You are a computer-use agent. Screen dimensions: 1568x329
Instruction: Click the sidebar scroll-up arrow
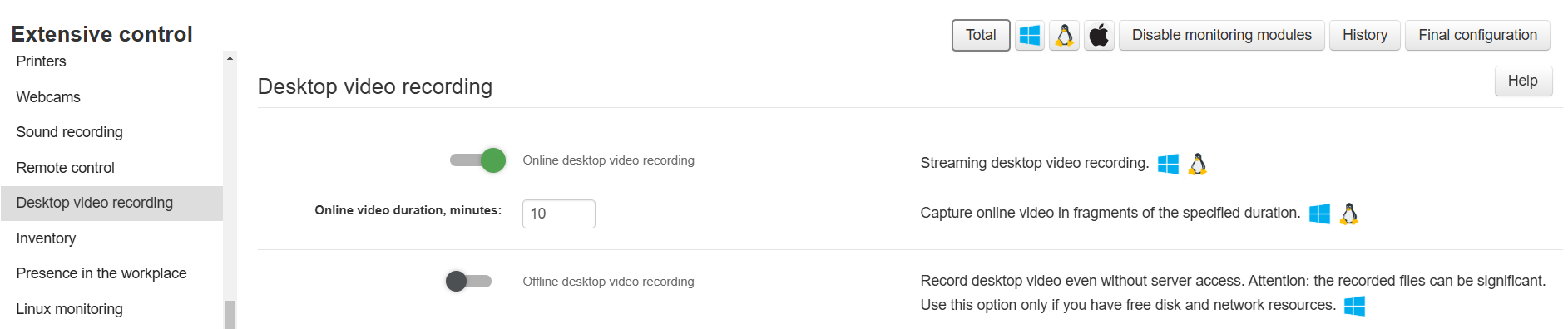pos(230,58)
